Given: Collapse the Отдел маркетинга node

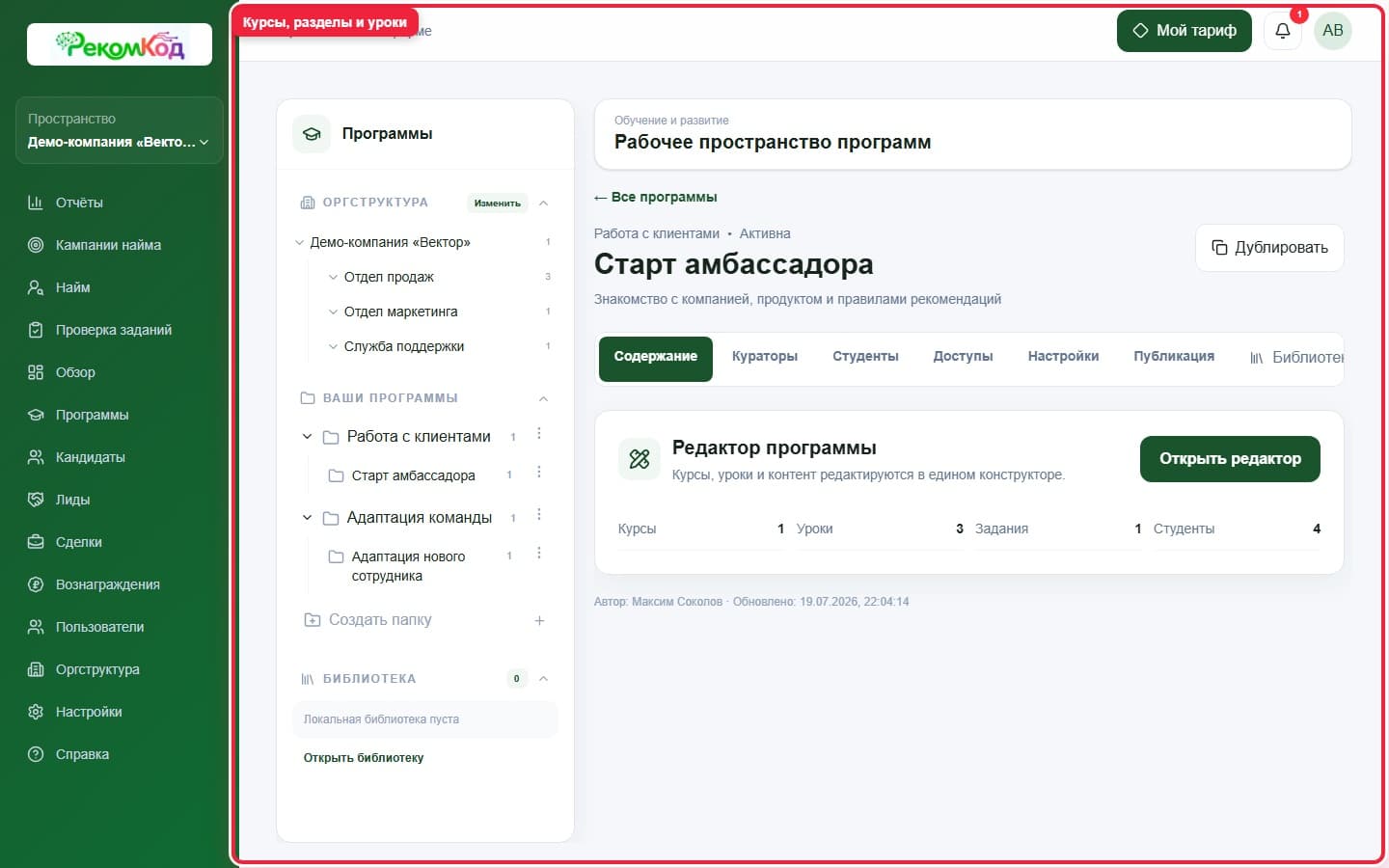Looking at the screenshot, I should pyautogui.click(x=333, y=312).
